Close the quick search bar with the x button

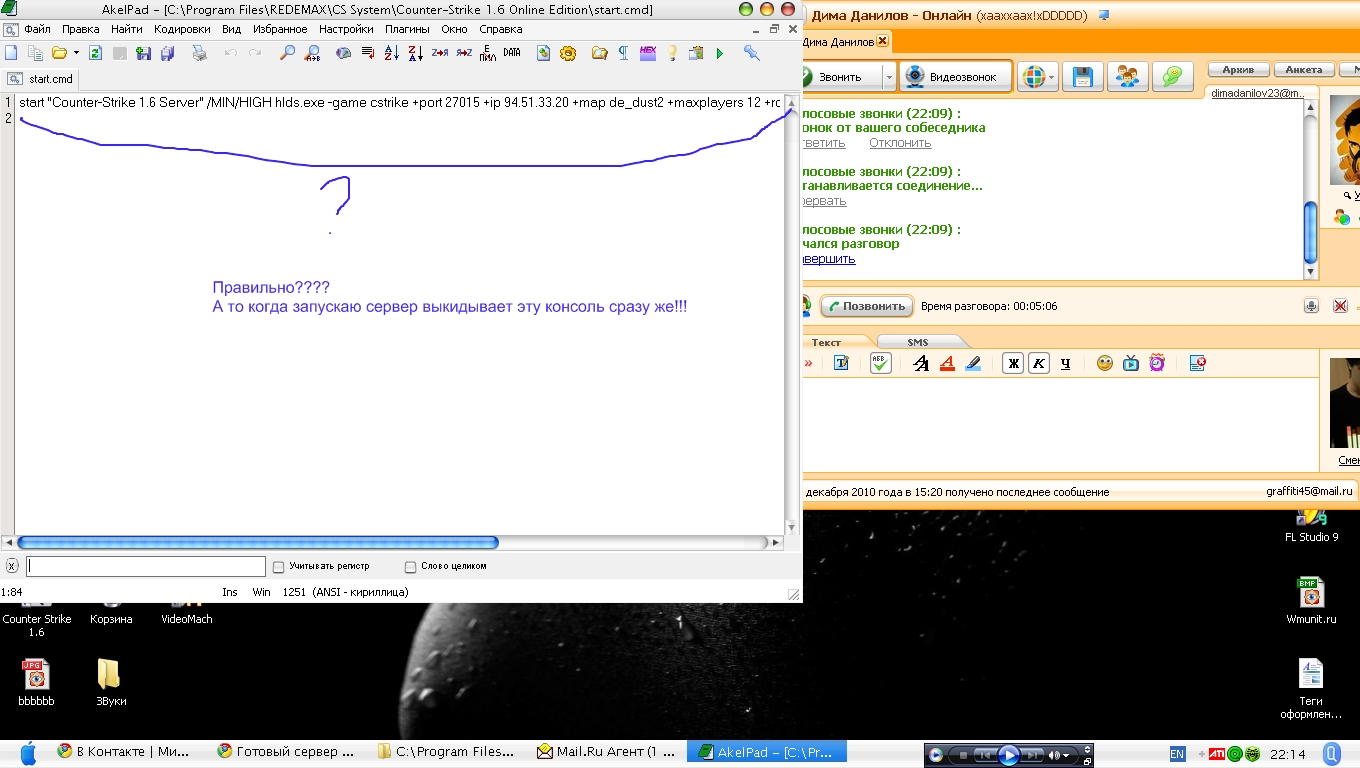[x=12, y=566]
